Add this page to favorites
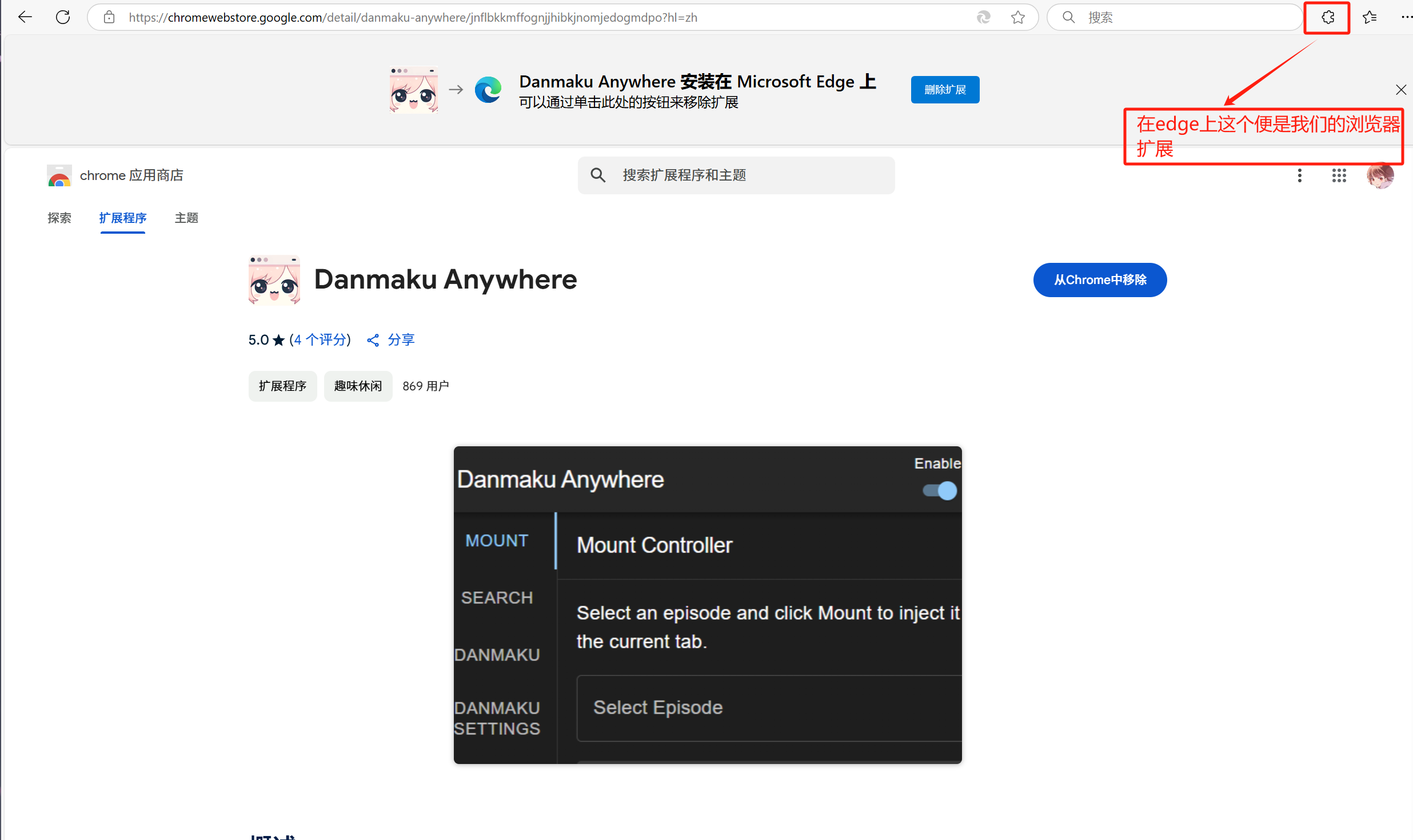1413x840 pixels. point(1017,17)
